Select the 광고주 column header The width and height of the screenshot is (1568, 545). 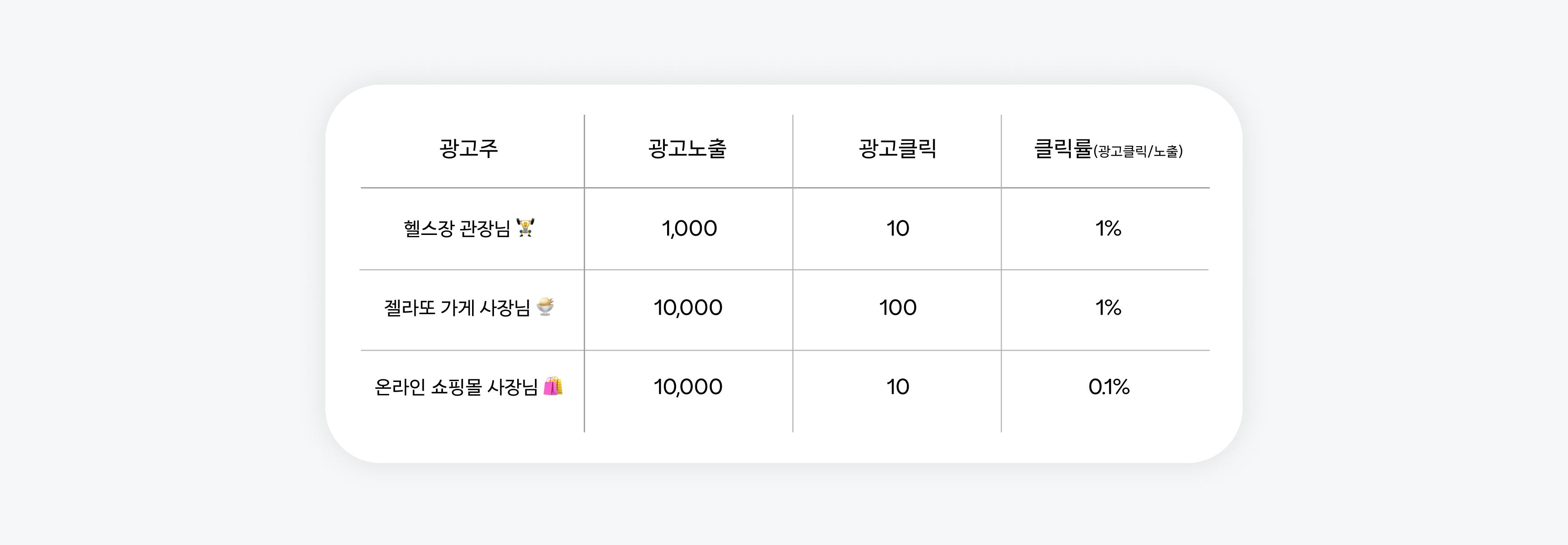click(x=469, y=148)
